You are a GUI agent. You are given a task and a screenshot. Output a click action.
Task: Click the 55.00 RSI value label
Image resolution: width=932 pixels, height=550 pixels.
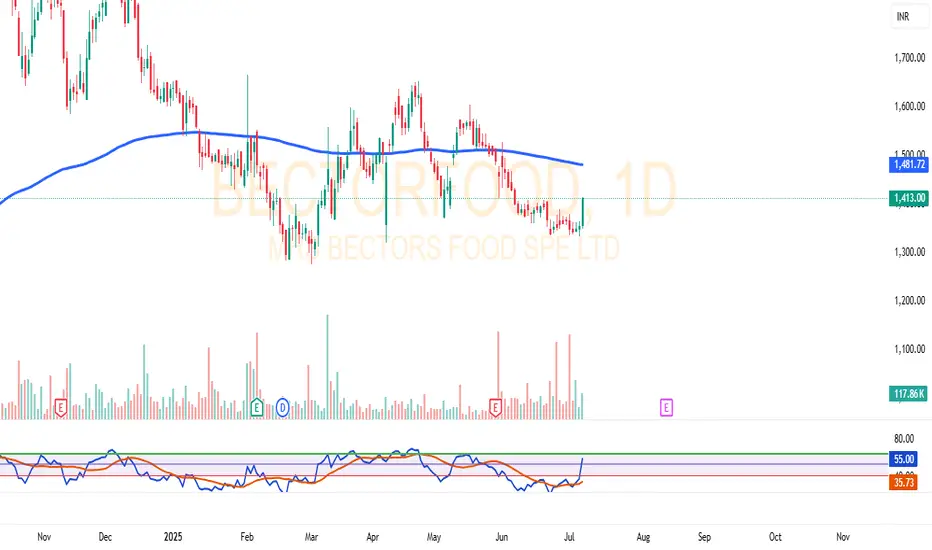click(x=903, y=459)
